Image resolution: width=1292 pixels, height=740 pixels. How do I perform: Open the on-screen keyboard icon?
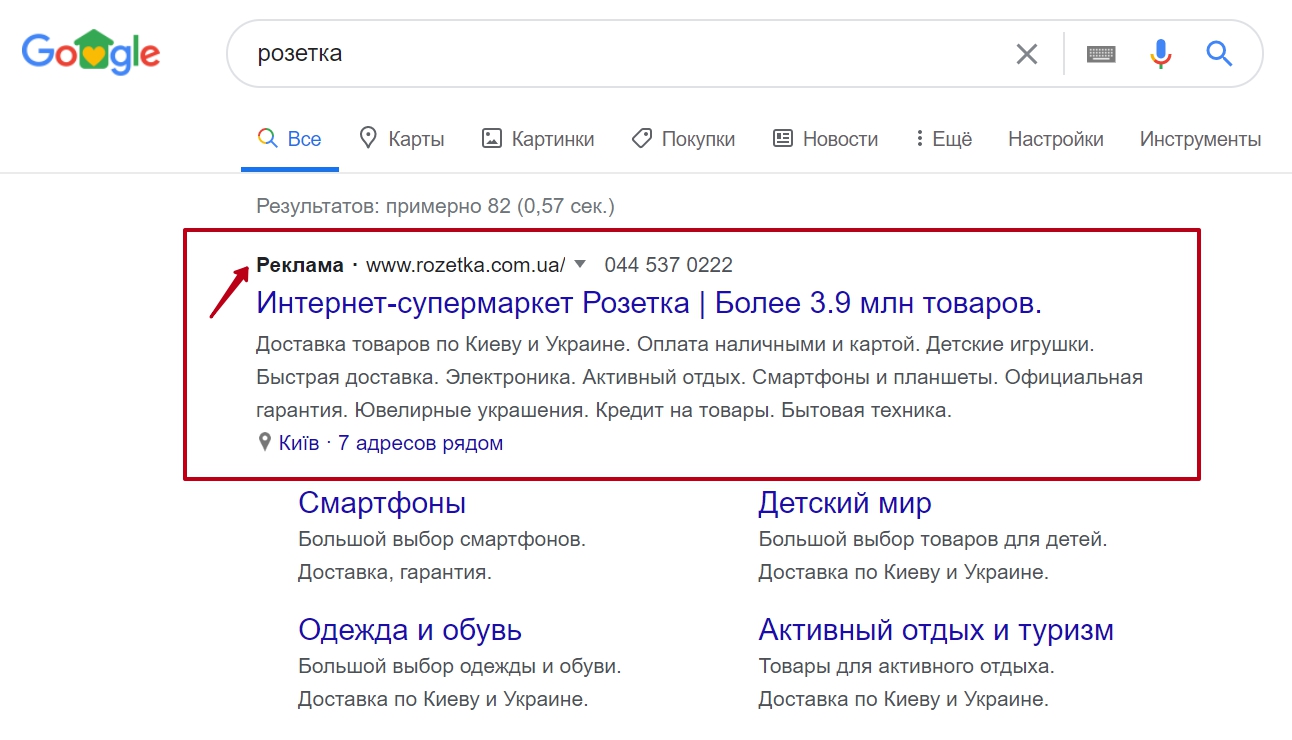pyautogui.click(x=1101, y=54)
